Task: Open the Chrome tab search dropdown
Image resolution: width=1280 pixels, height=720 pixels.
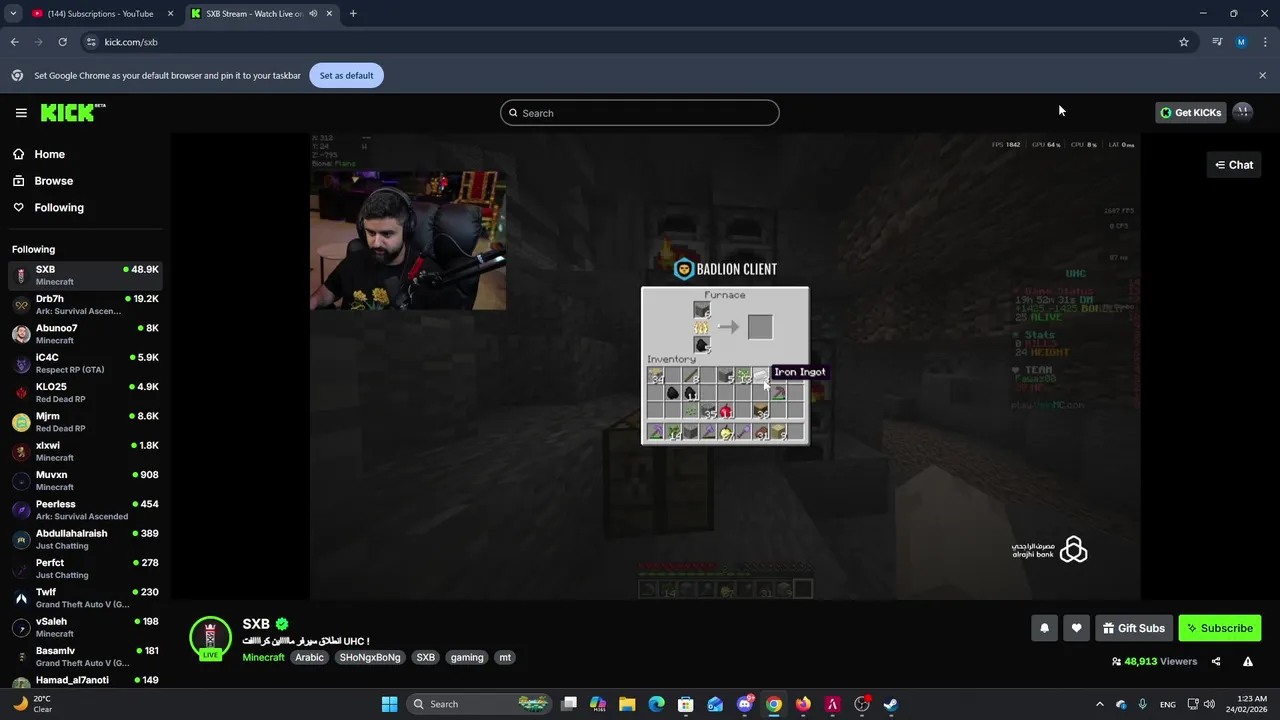Action: pyautogui.click(x=12, y=14)
